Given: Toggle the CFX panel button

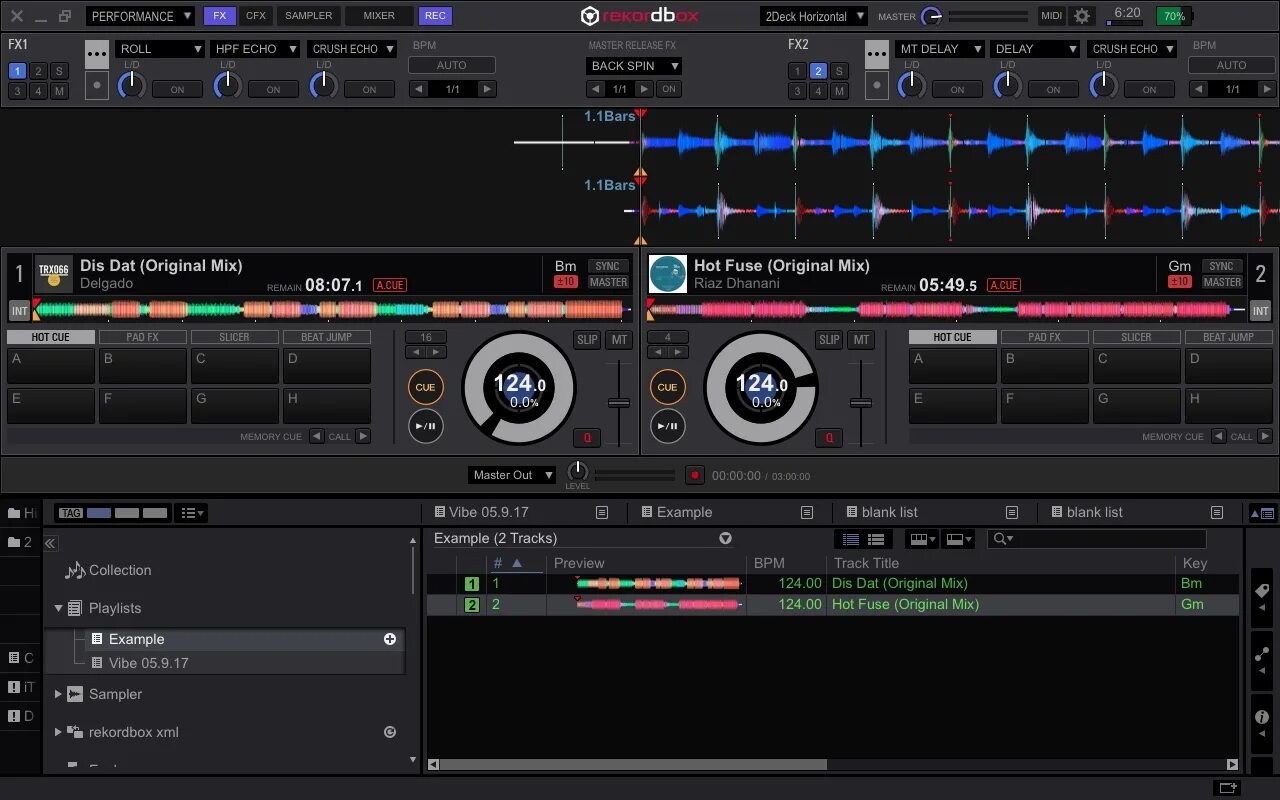Looking at the screenshot, I should pos(256,16).
